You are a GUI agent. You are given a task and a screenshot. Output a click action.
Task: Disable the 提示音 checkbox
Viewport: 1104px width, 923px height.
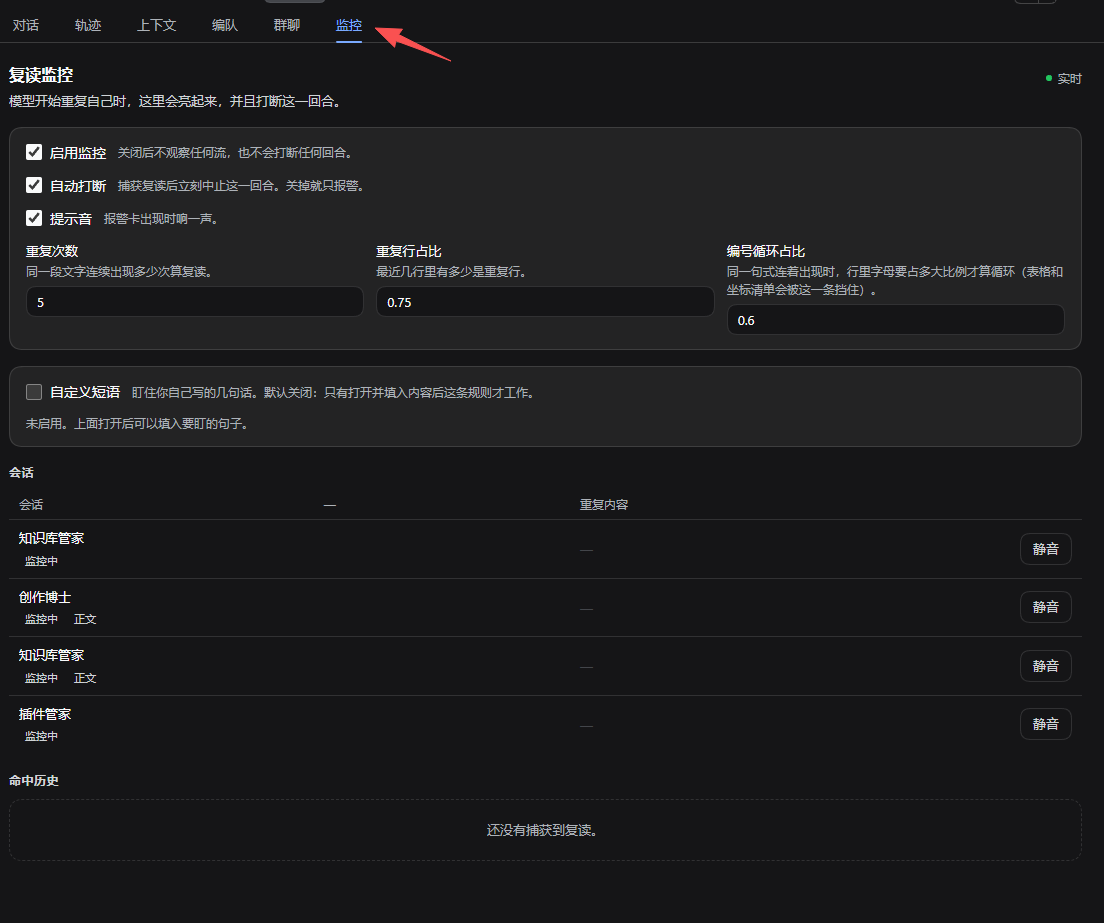34,218
